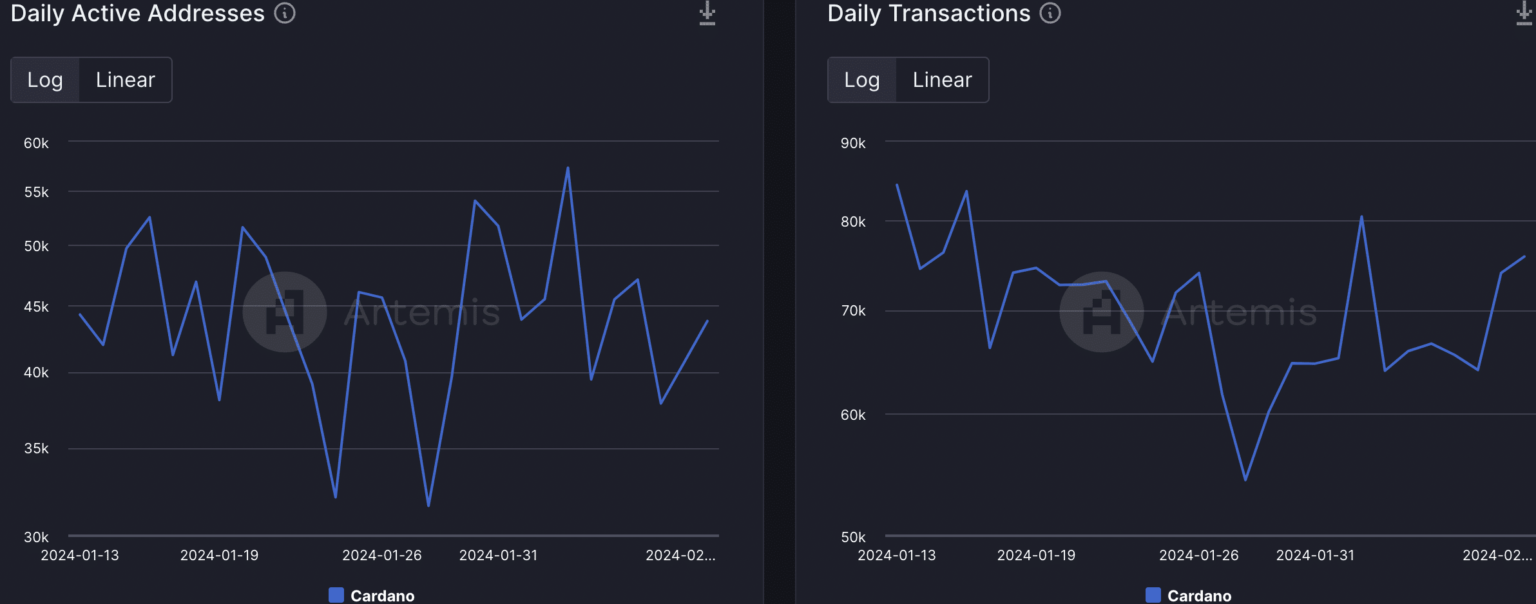Select Log scale for Daily Transactions chart

click(862, 80)
